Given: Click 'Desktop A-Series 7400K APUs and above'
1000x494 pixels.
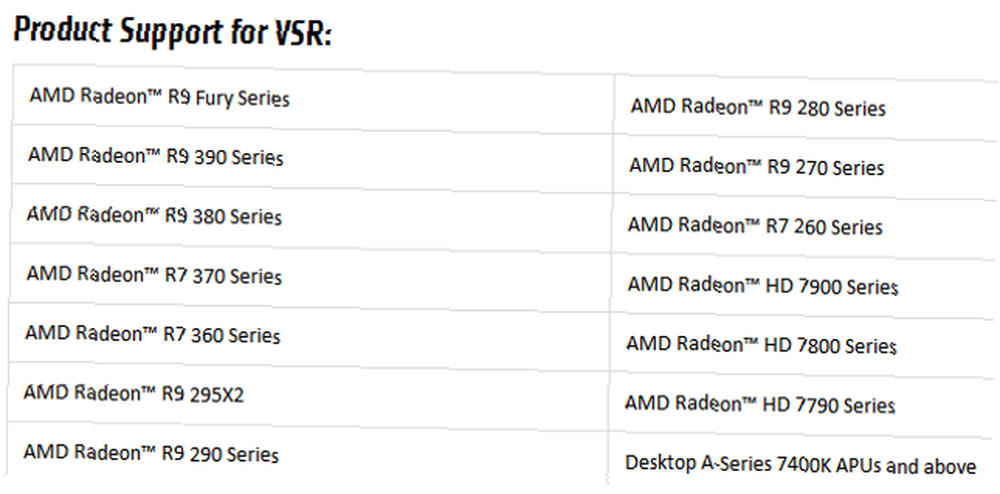Looking at the screenshot, I should coord(800,464).
